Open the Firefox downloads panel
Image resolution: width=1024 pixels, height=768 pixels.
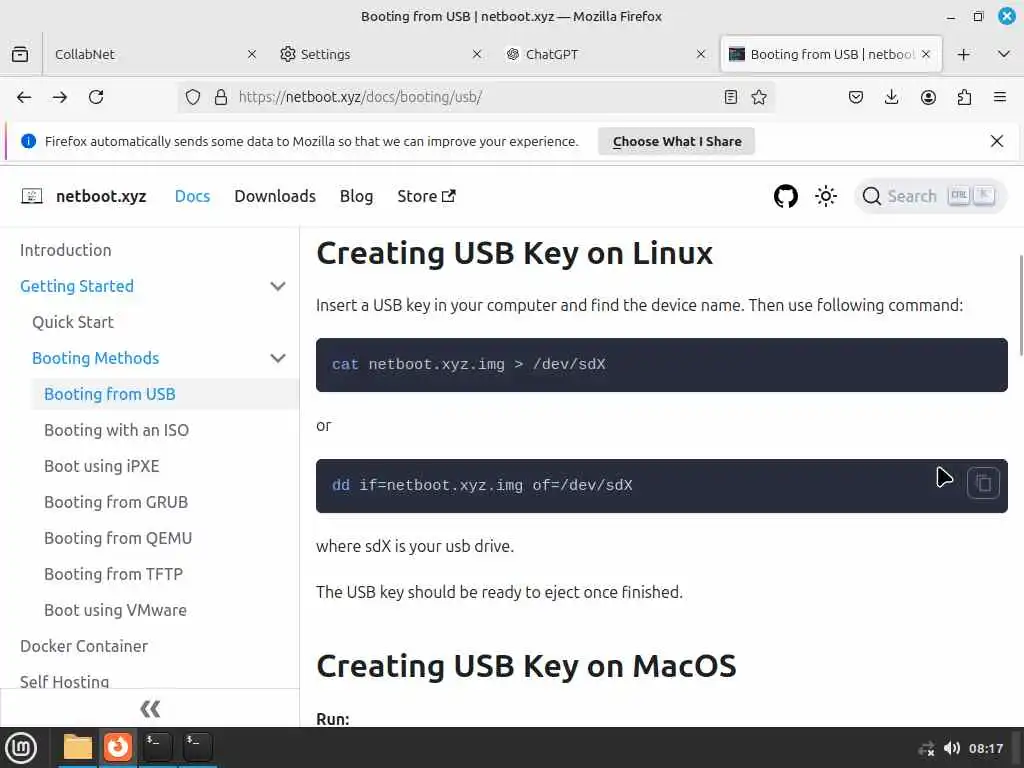[892, 97]
